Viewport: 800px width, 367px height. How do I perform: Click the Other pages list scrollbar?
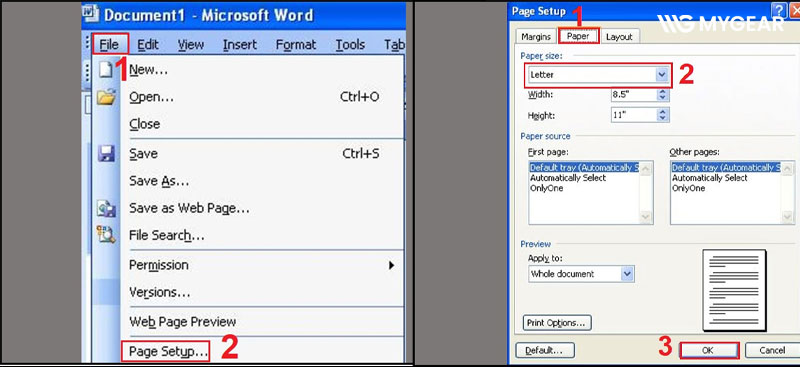(x=788, y=193)
